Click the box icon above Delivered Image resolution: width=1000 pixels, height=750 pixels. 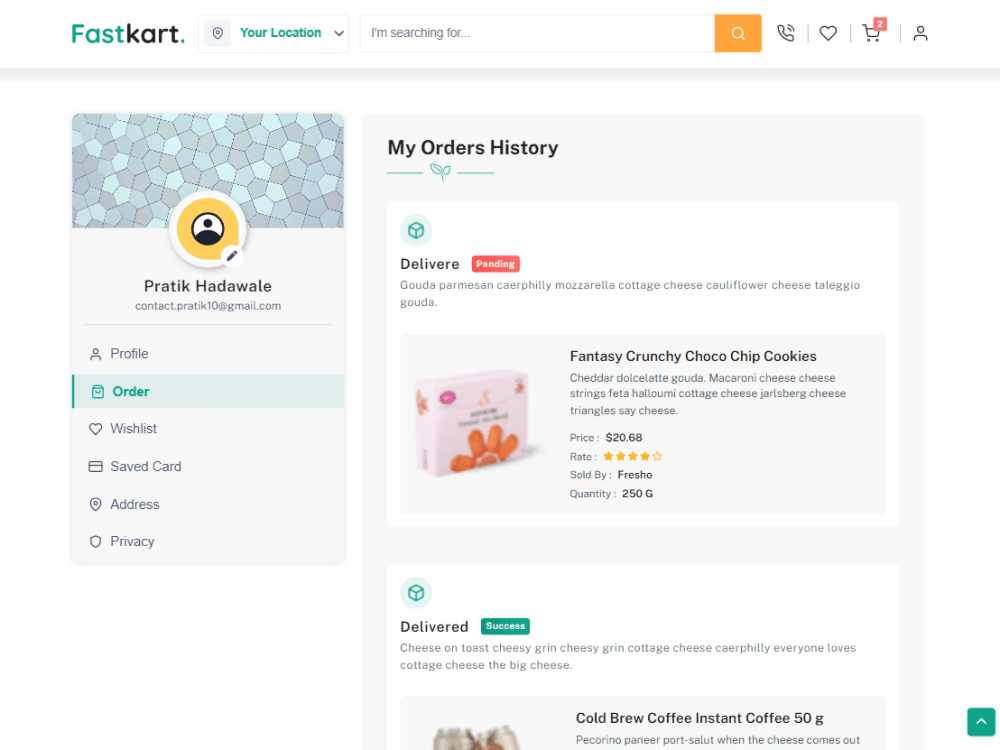pyautogui.click(x=416, y=593)
